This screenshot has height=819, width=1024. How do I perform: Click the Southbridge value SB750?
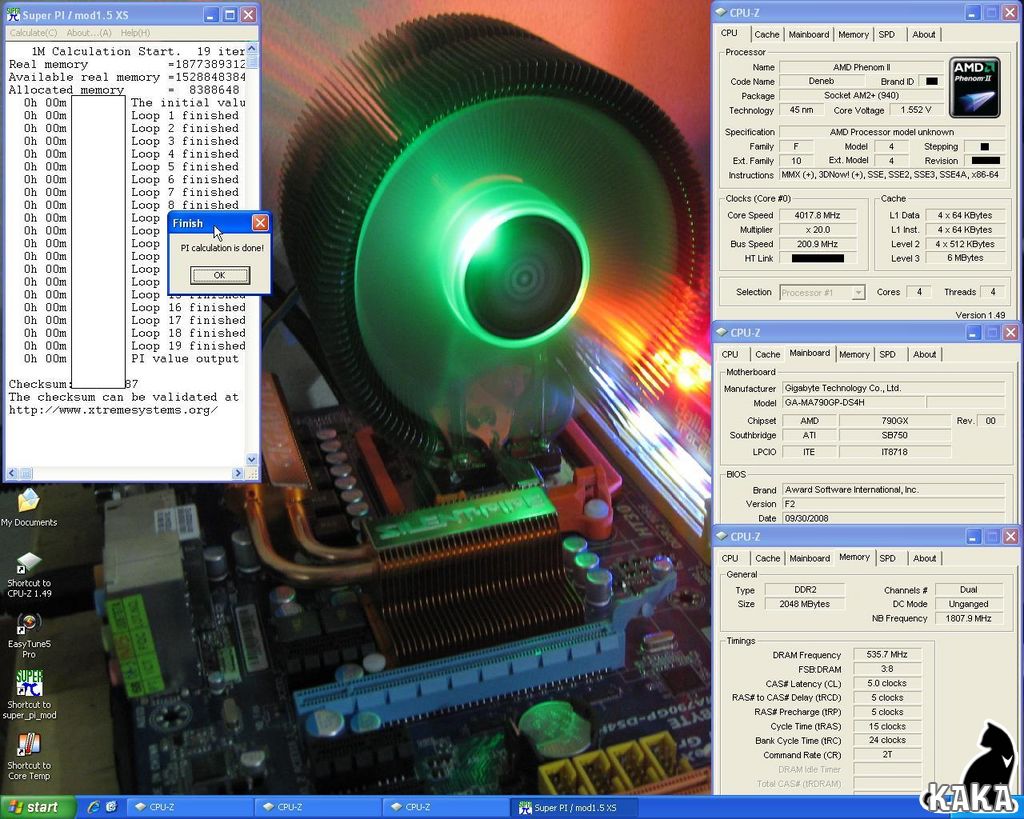894,436
